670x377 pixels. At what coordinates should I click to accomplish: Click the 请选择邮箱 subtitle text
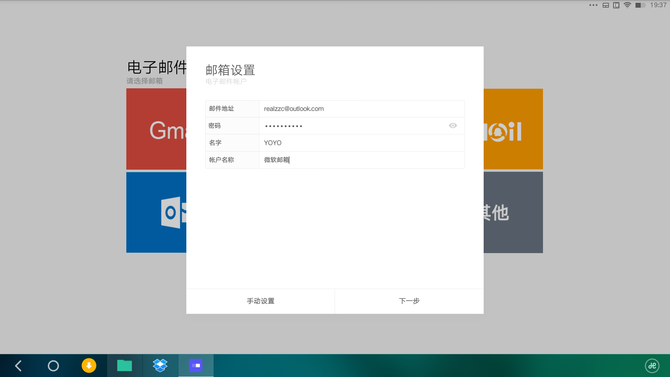point(144,81)
